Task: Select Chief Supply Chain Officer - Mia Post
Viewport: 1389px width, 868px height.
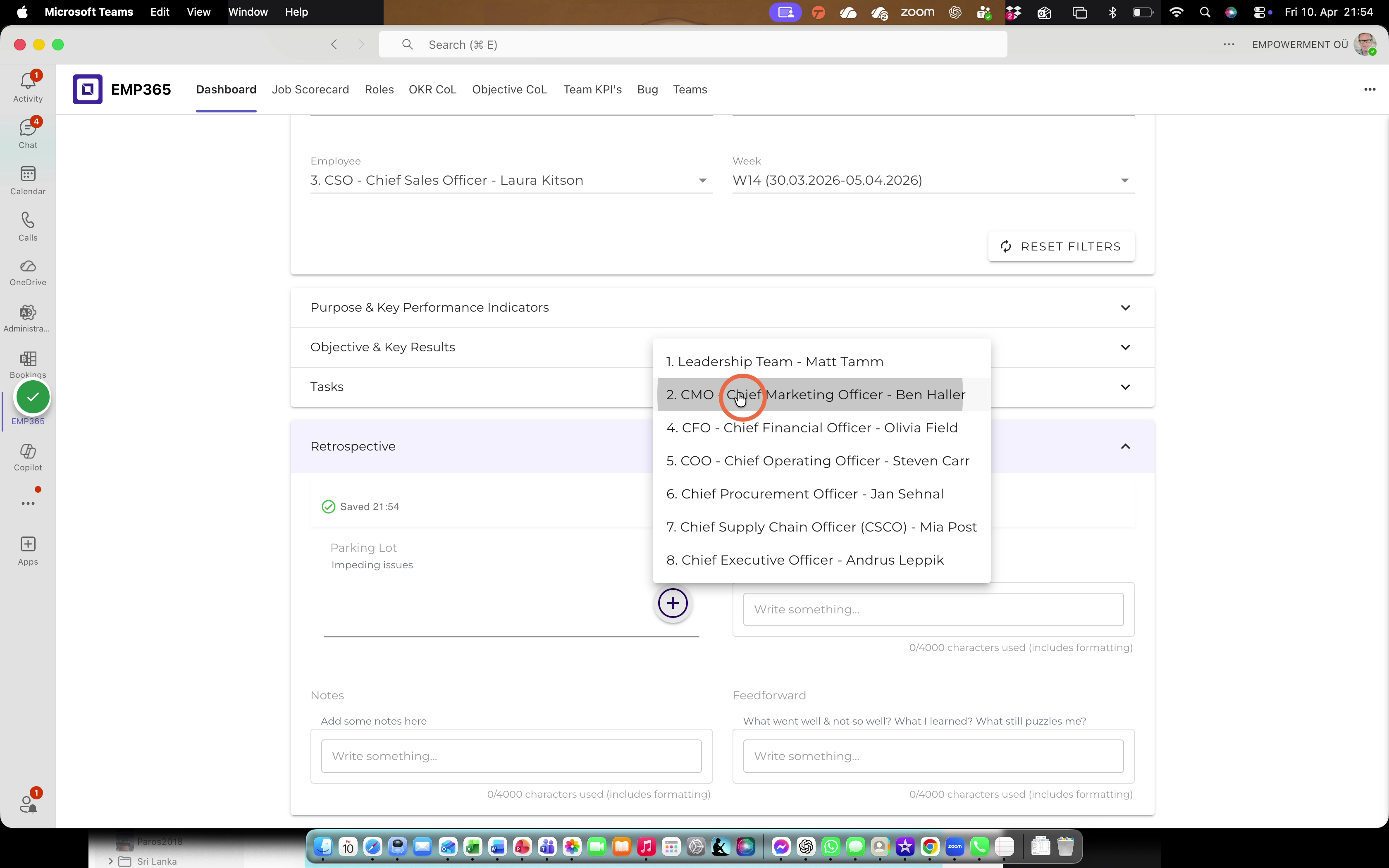Action: click(x=821, y=527)
